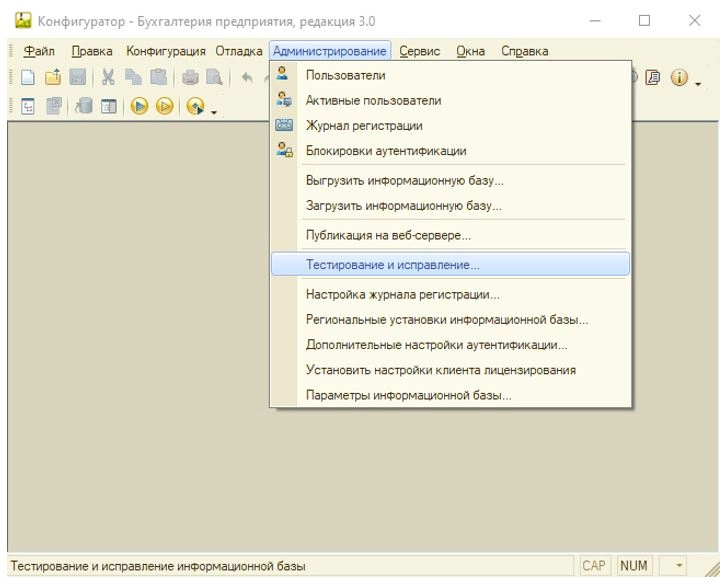This screenshot has height=582, width=727.
Task: Click the Активные пользователи icon in menu
Action: [x=284, y=99]
